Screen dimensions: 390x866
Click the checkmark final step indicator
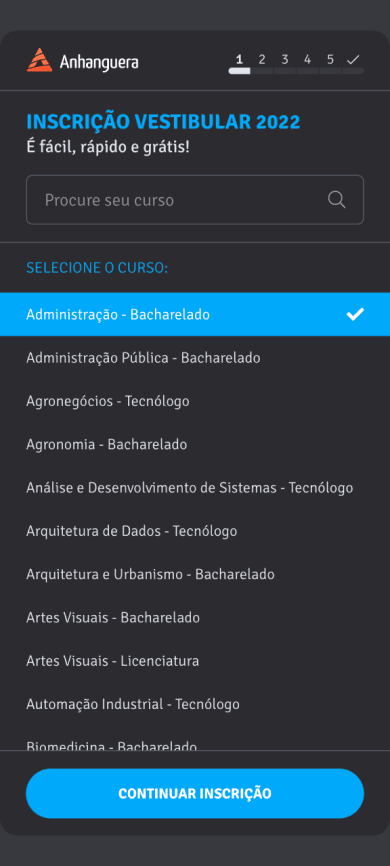click(353, 60)
